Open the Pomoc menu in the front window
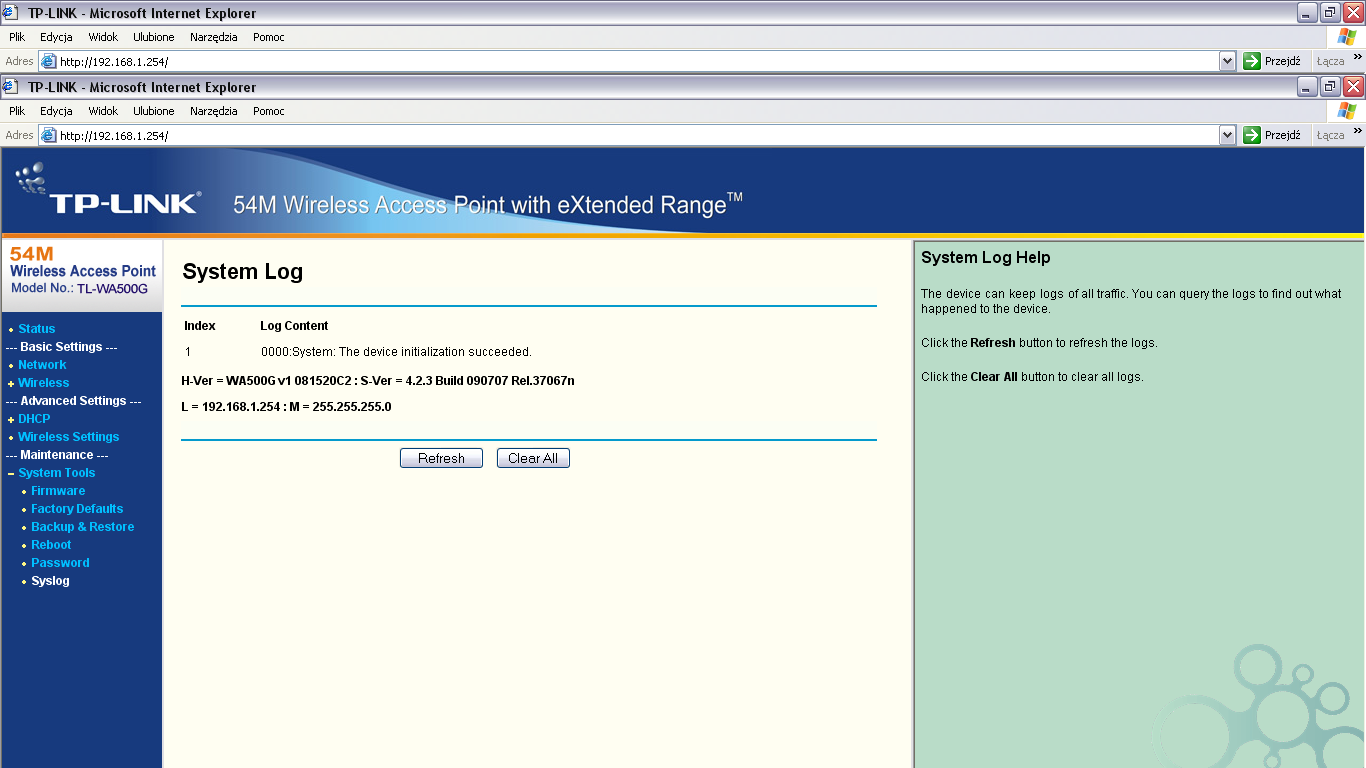 (269, 111)
